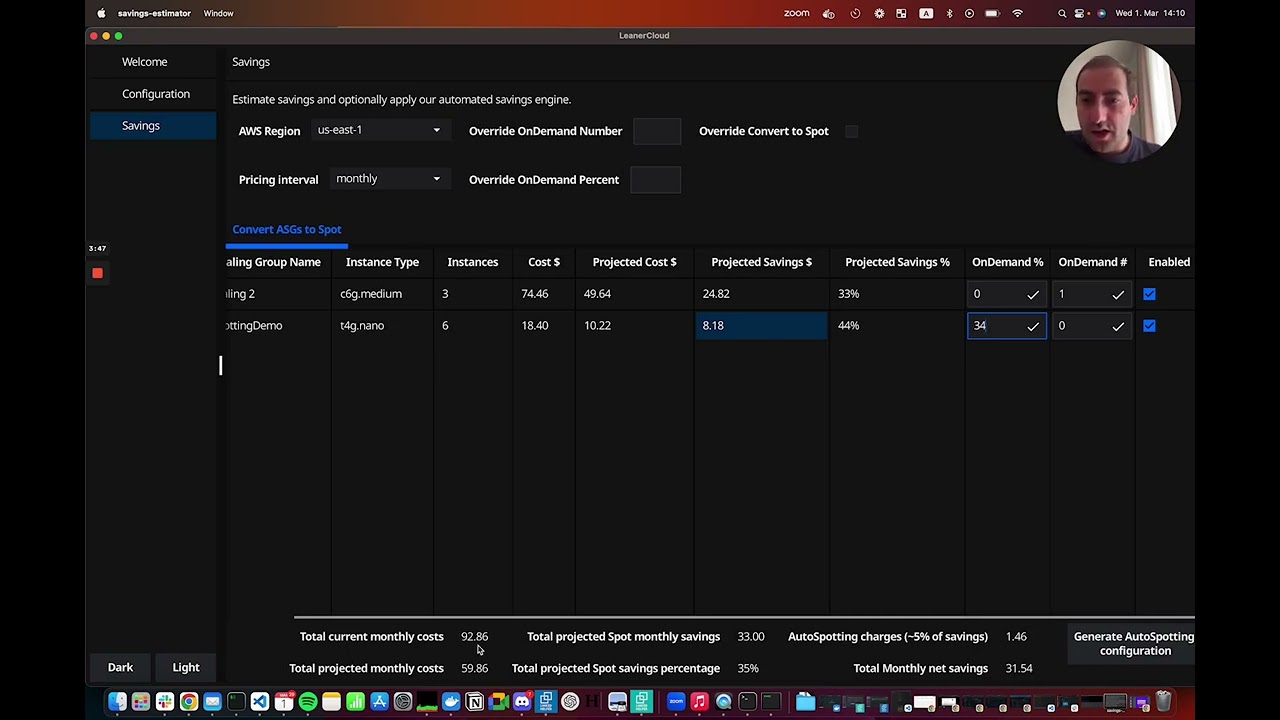Open Visual Studio Code from the Dock
Screen dimensions: 1280x720
pyautogui.click(x=260, y=702)
